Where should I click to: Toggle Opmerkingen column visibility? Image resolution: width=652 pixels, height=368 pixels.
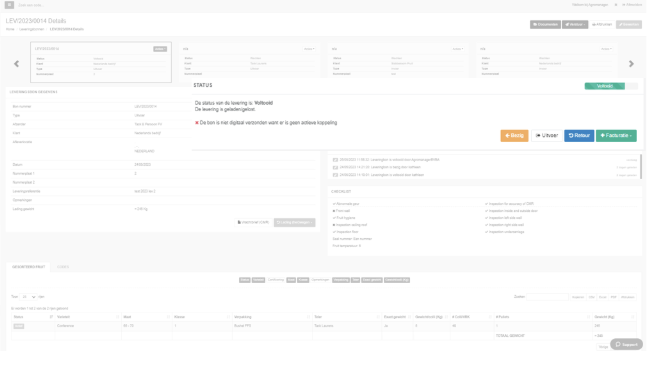coord(320,280)
